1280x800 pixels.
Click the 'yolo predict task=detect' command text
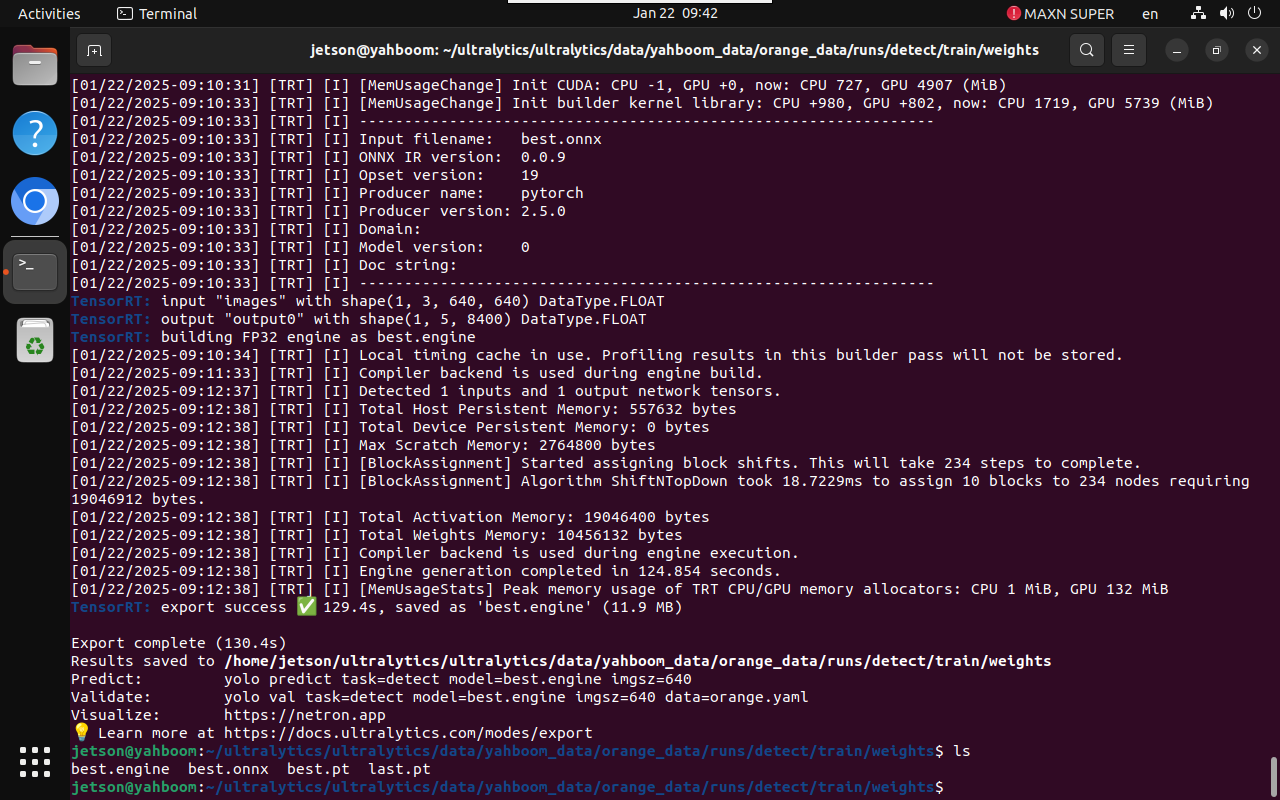coord(458,679)
